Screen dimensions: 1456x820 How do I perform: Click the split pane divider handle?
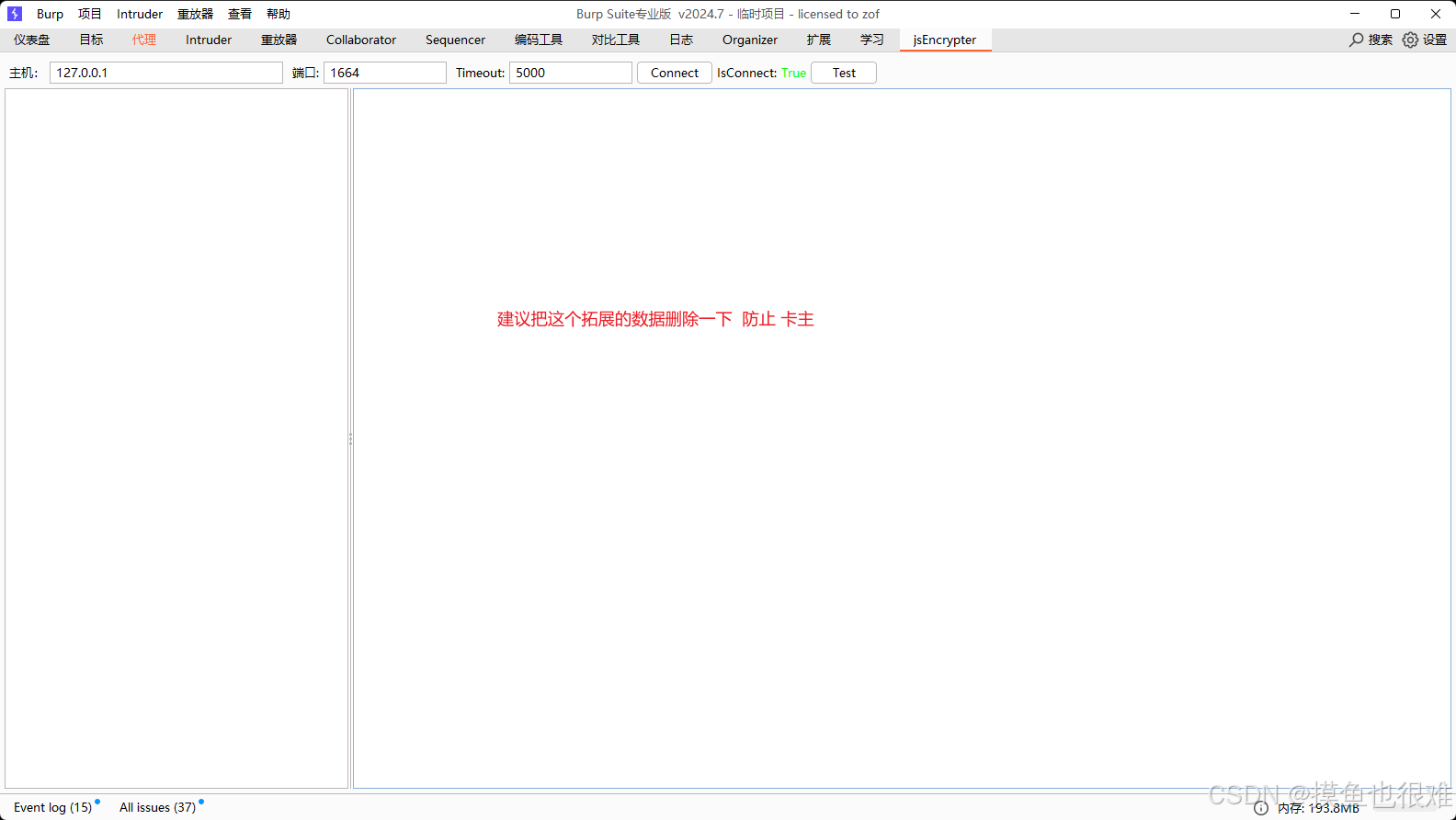point(350,438)
